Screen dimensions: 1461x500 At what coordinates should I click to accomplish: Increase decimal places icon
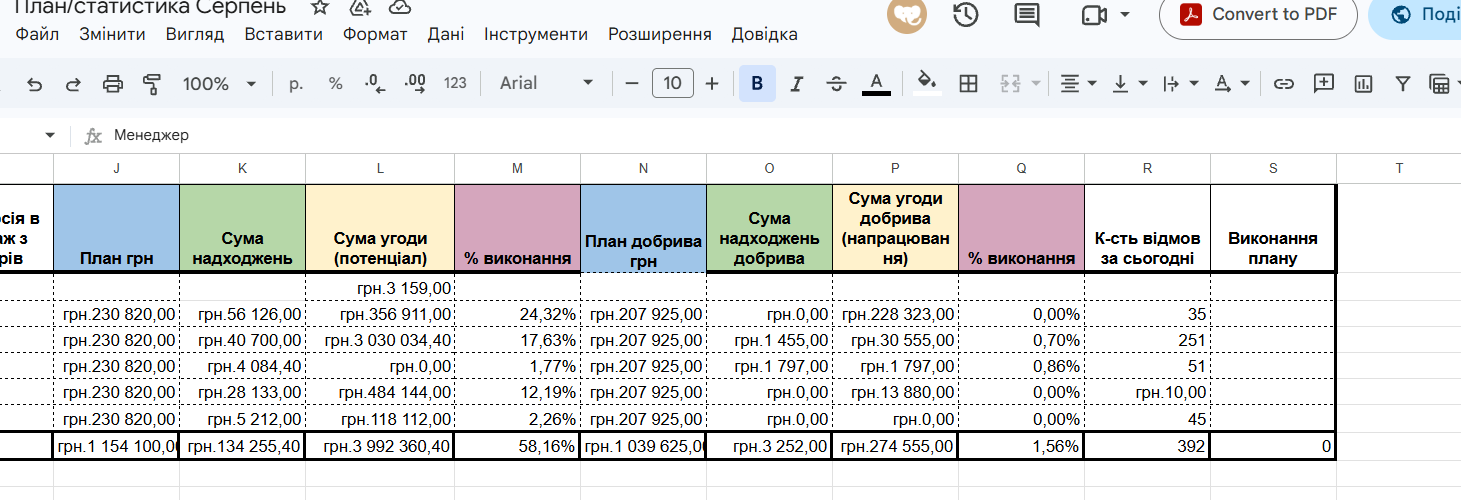pyautogui.click(x=414, y=84)
